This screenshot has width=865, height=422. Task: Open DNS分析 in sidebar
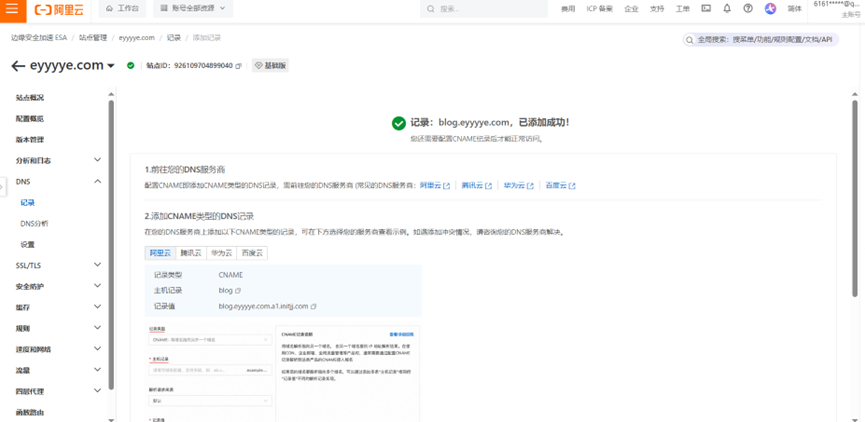(x=34, y=223)
